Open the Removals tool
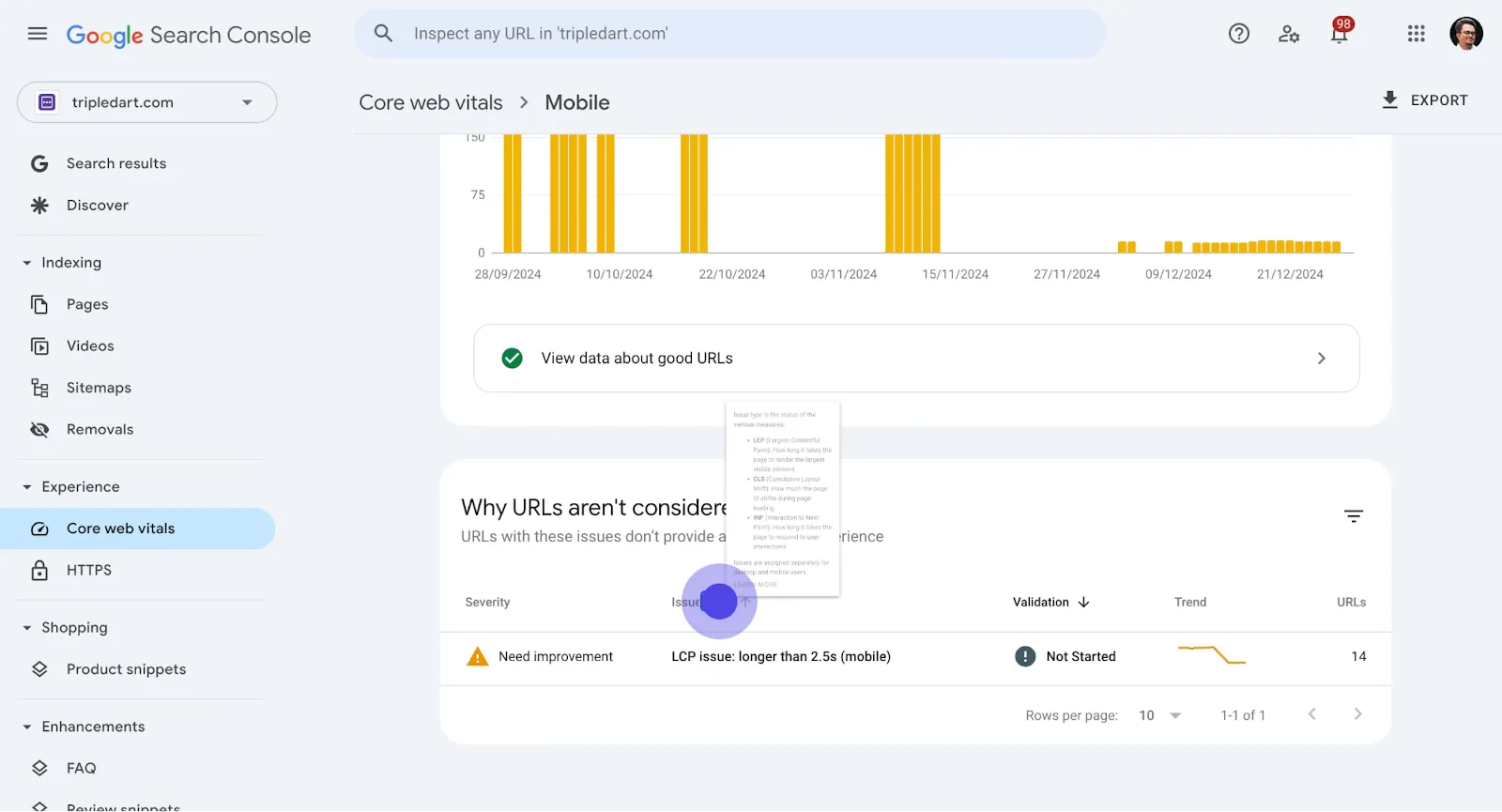The image size is (1502, 812). 100,430
